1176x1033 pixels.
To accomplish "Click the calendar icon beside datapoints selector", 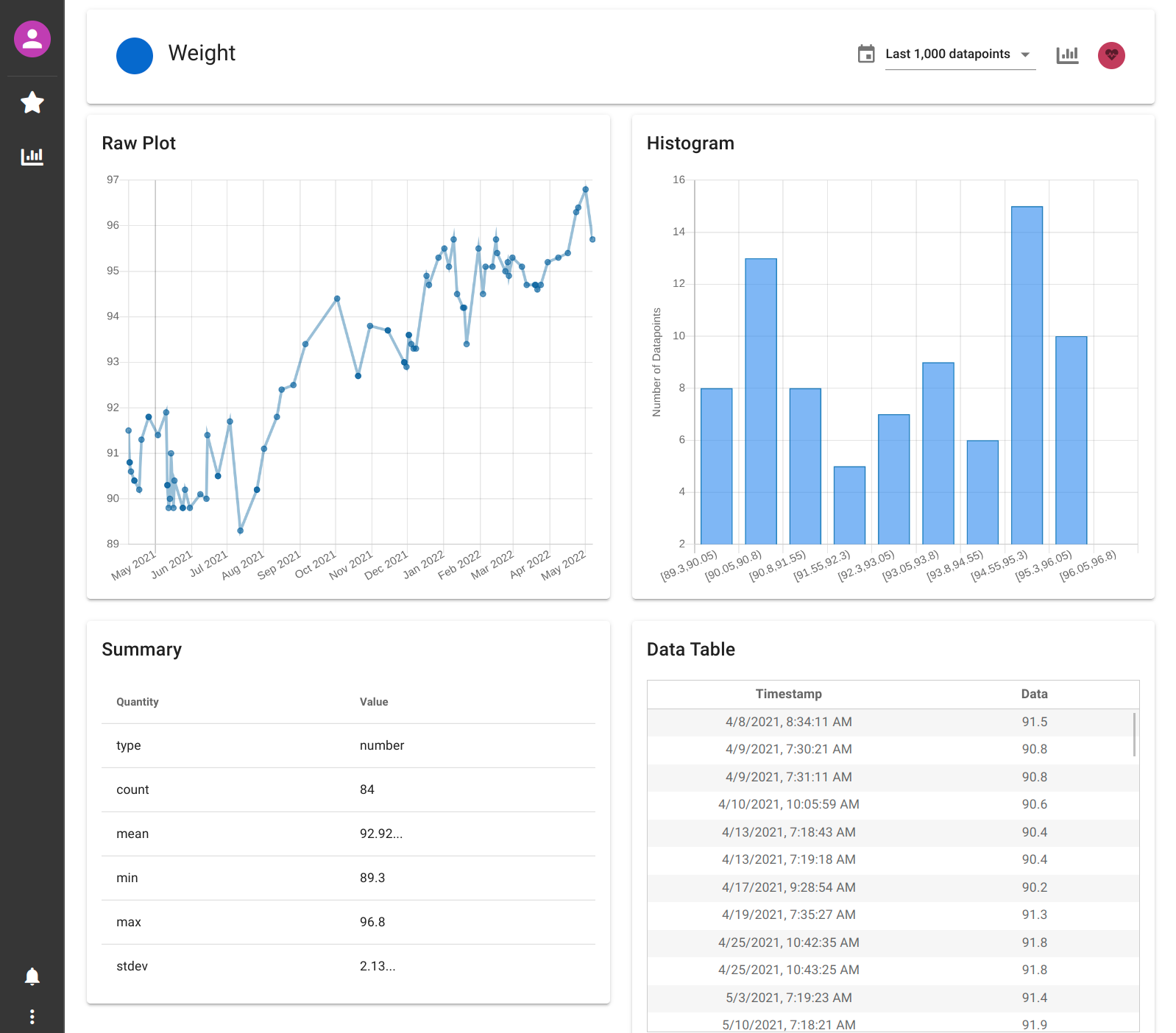I will click(866, 54).
